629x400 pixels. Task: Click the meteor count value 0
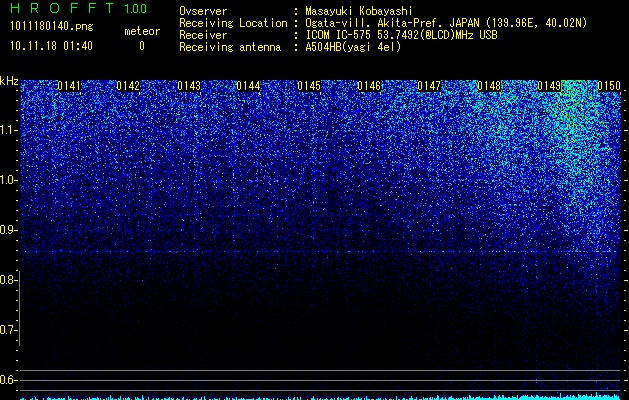(x=142, y=46)
